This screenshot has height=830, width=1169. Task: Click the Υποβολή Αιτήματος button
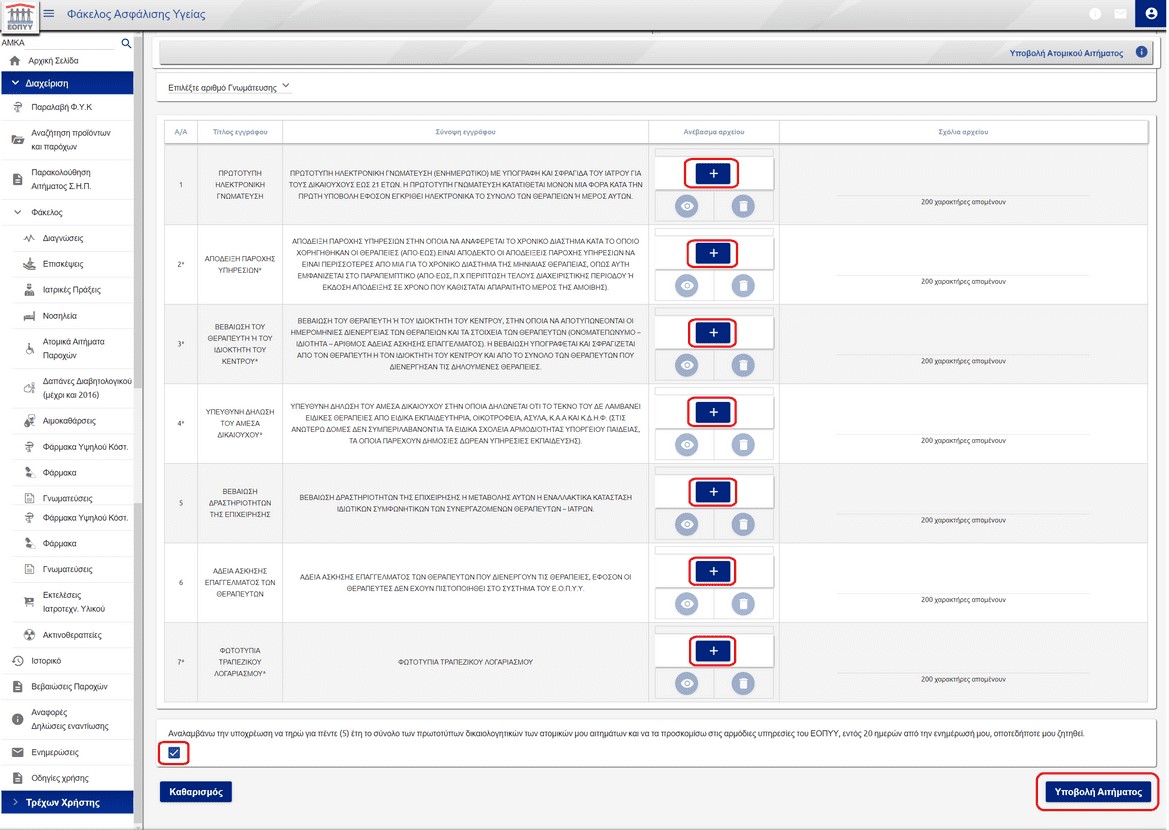coord(1098,791)
